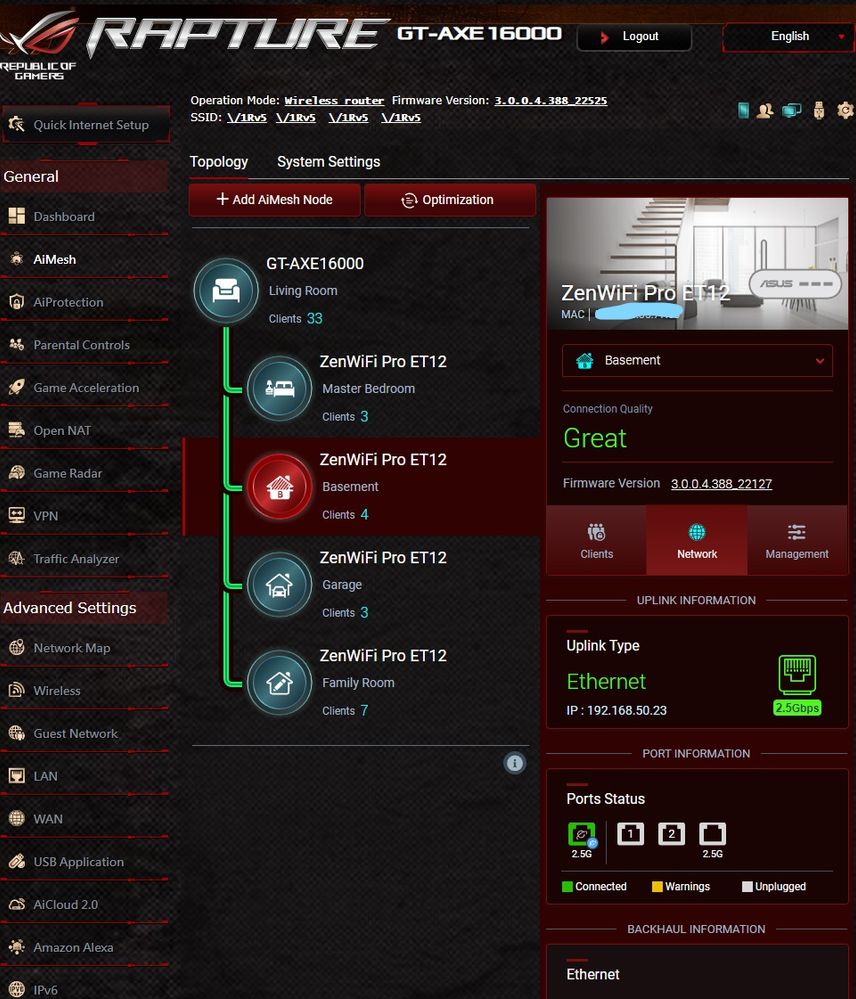Click the Connected legend label

[x=601, y=886]
